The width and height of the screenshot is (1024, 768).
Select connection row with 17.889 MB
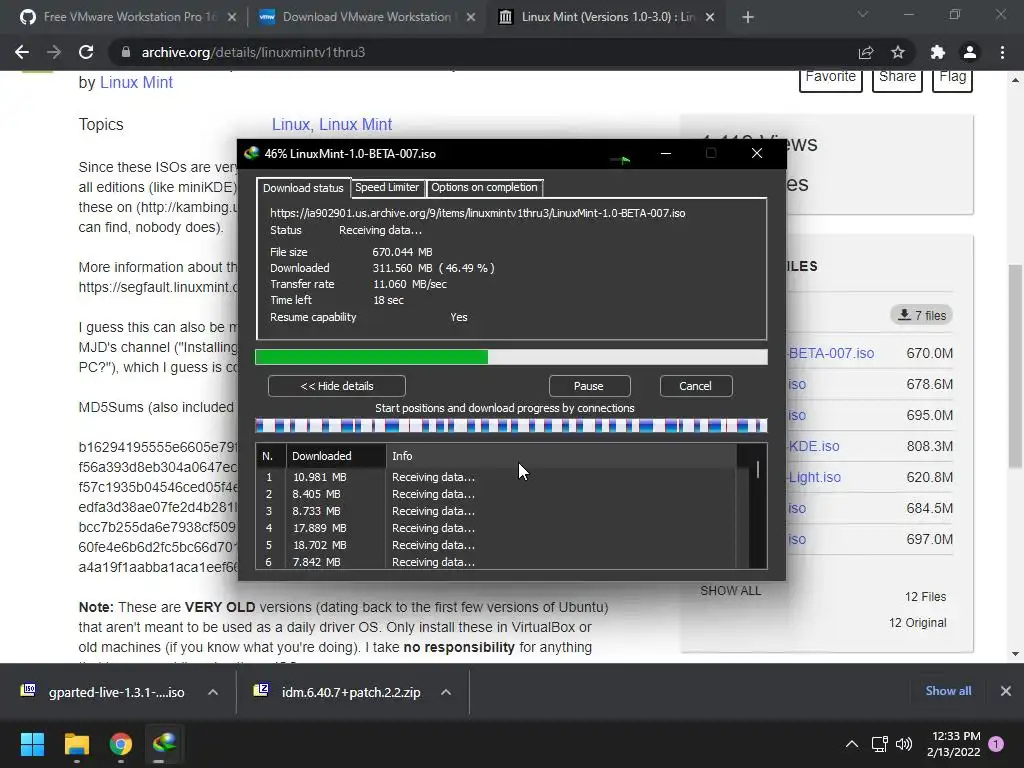496,528
